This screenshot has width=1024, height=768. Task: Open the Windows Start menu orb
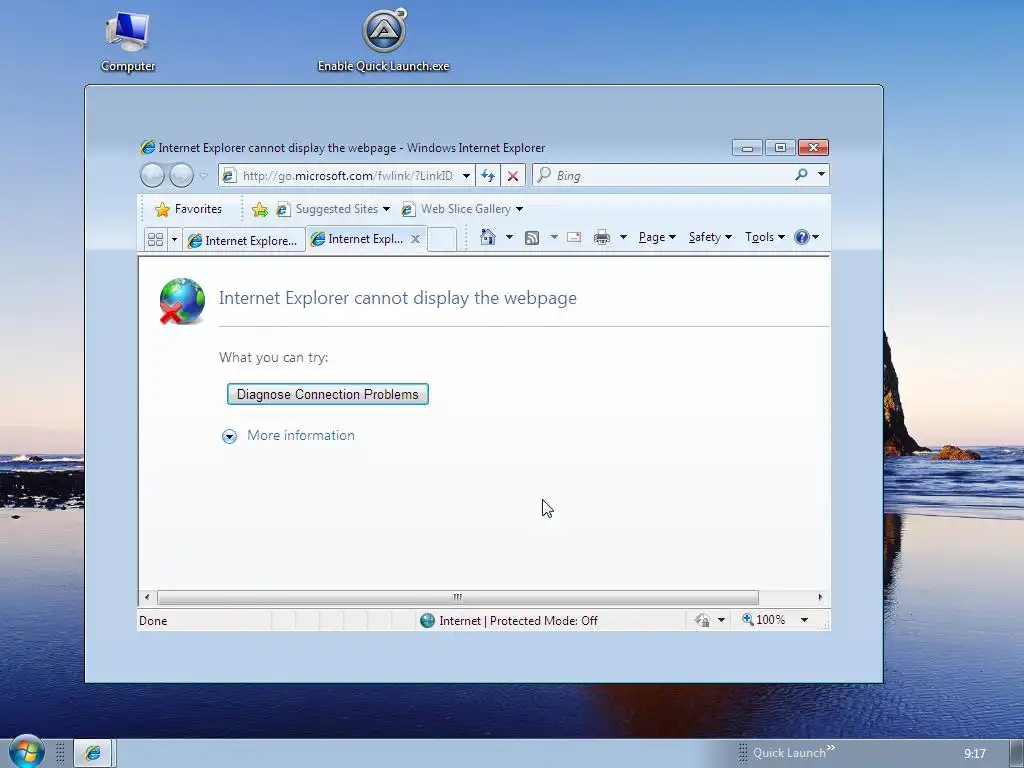(25, 751)
